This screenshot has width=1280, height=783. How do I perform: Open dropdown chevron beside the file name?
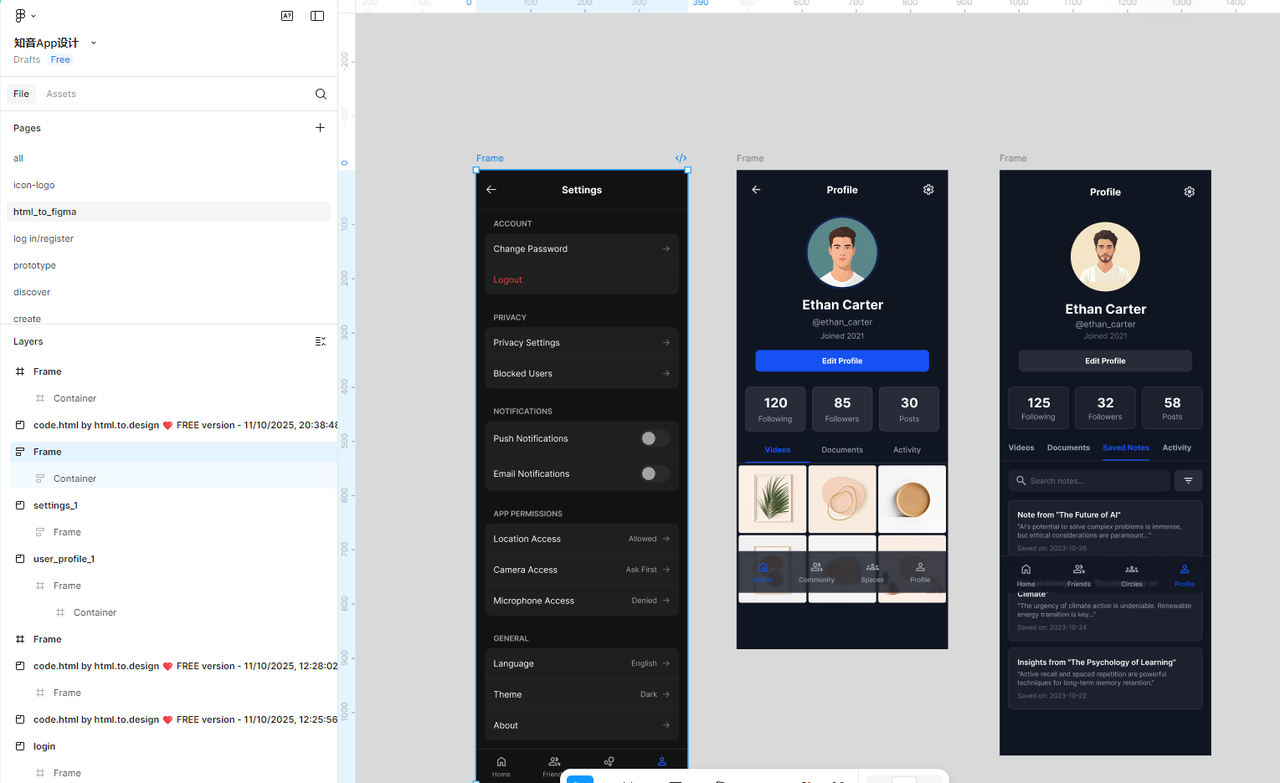tap(94, 43)
